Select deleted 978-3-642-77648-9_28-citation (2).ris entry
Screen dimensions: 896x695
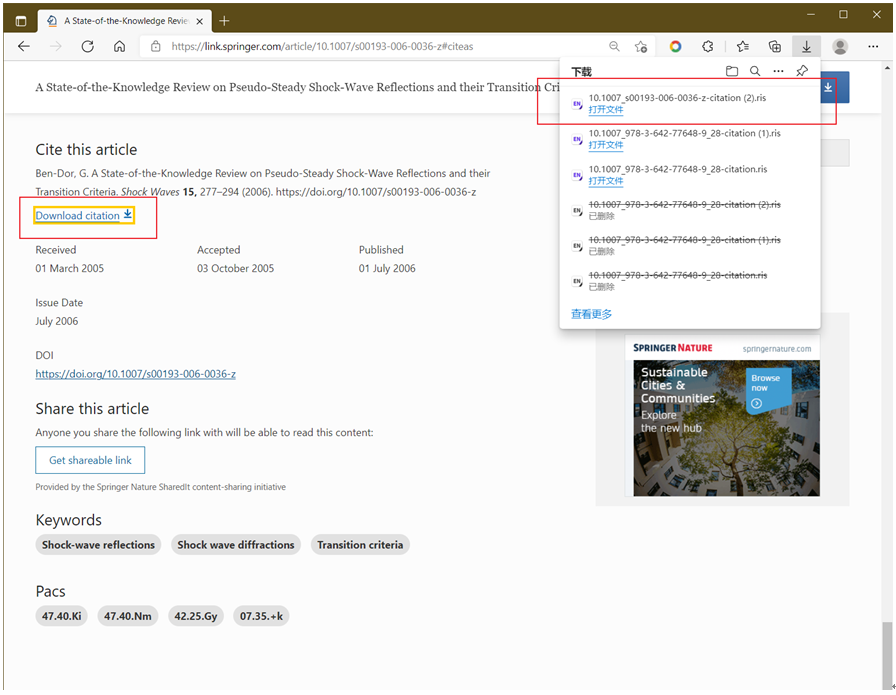[690, 210]
